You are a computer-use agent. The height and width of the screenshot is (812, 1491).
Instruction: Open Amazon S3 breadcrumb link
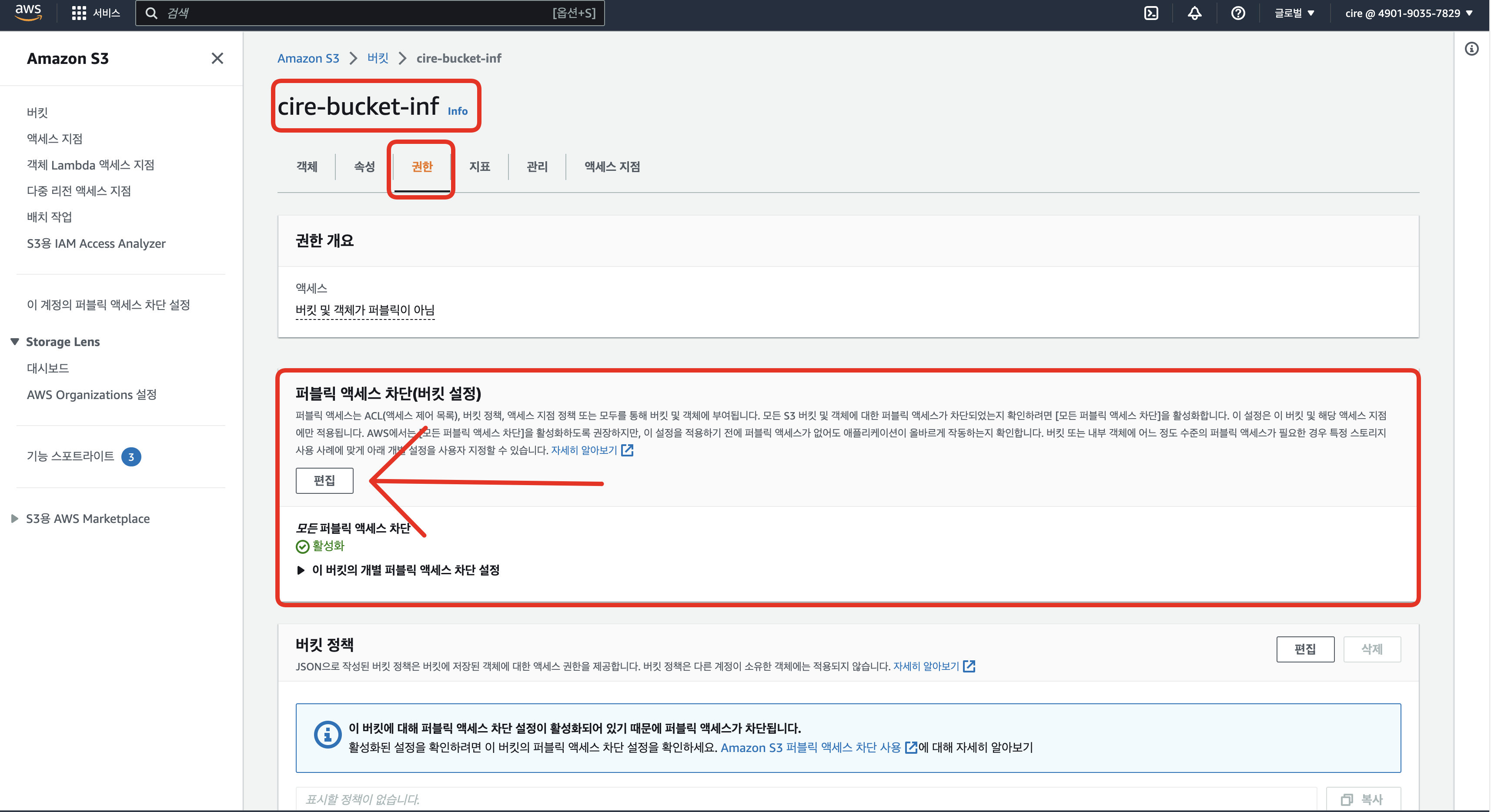point(308,58)
